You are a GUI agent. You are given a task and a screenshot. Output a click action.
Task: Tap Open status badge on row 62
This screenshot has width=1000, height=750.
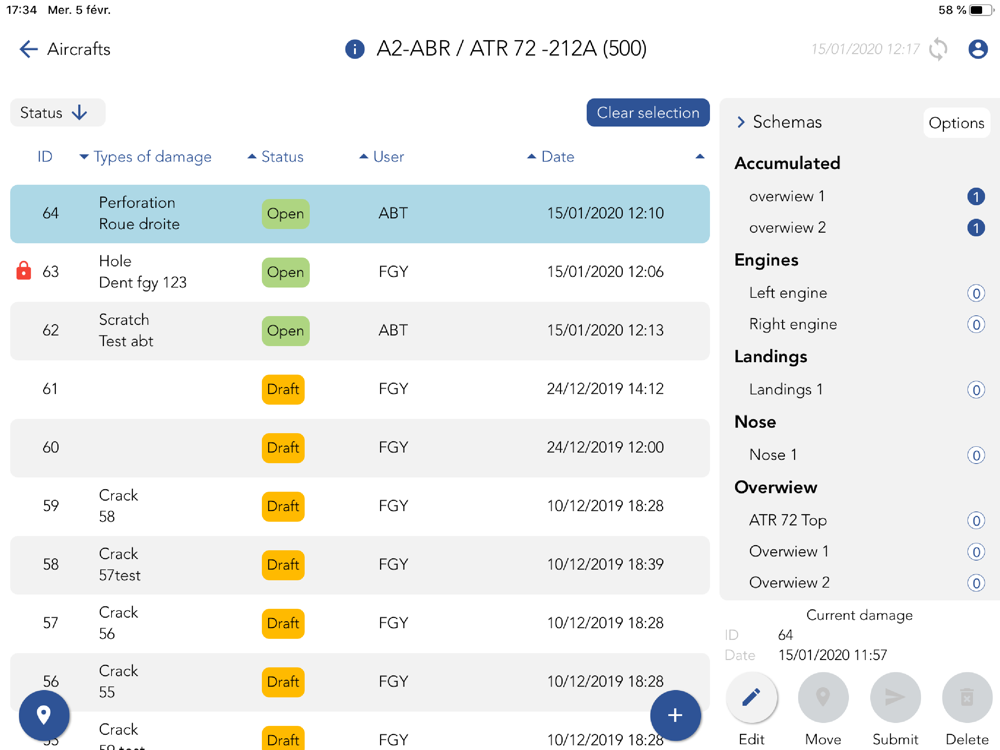tap(285, 331)
